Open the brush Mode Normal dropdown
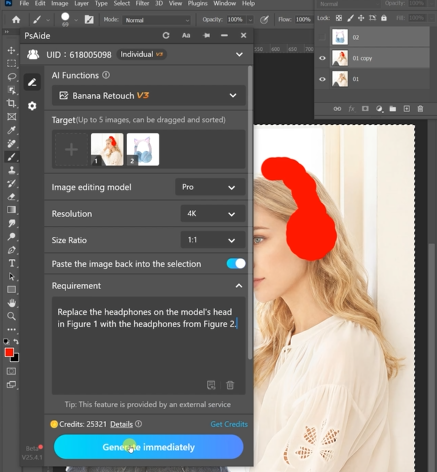This screenshot has width=437, height=472. tap(156, 20)
